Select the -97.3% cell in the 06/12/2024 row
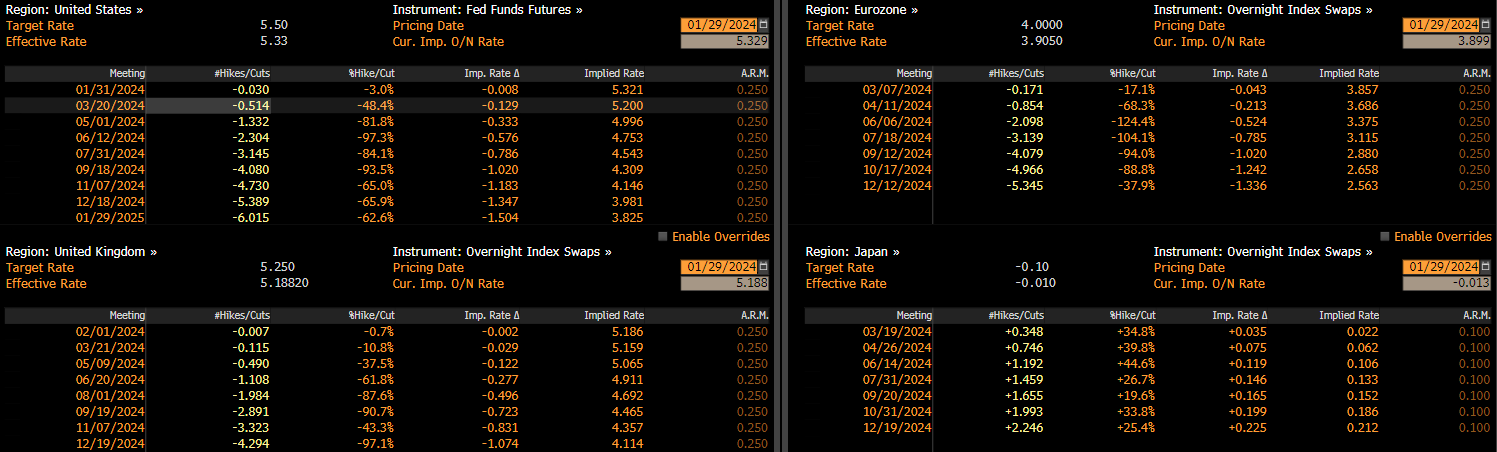The image size is (1497, 452). coord(376,138)
